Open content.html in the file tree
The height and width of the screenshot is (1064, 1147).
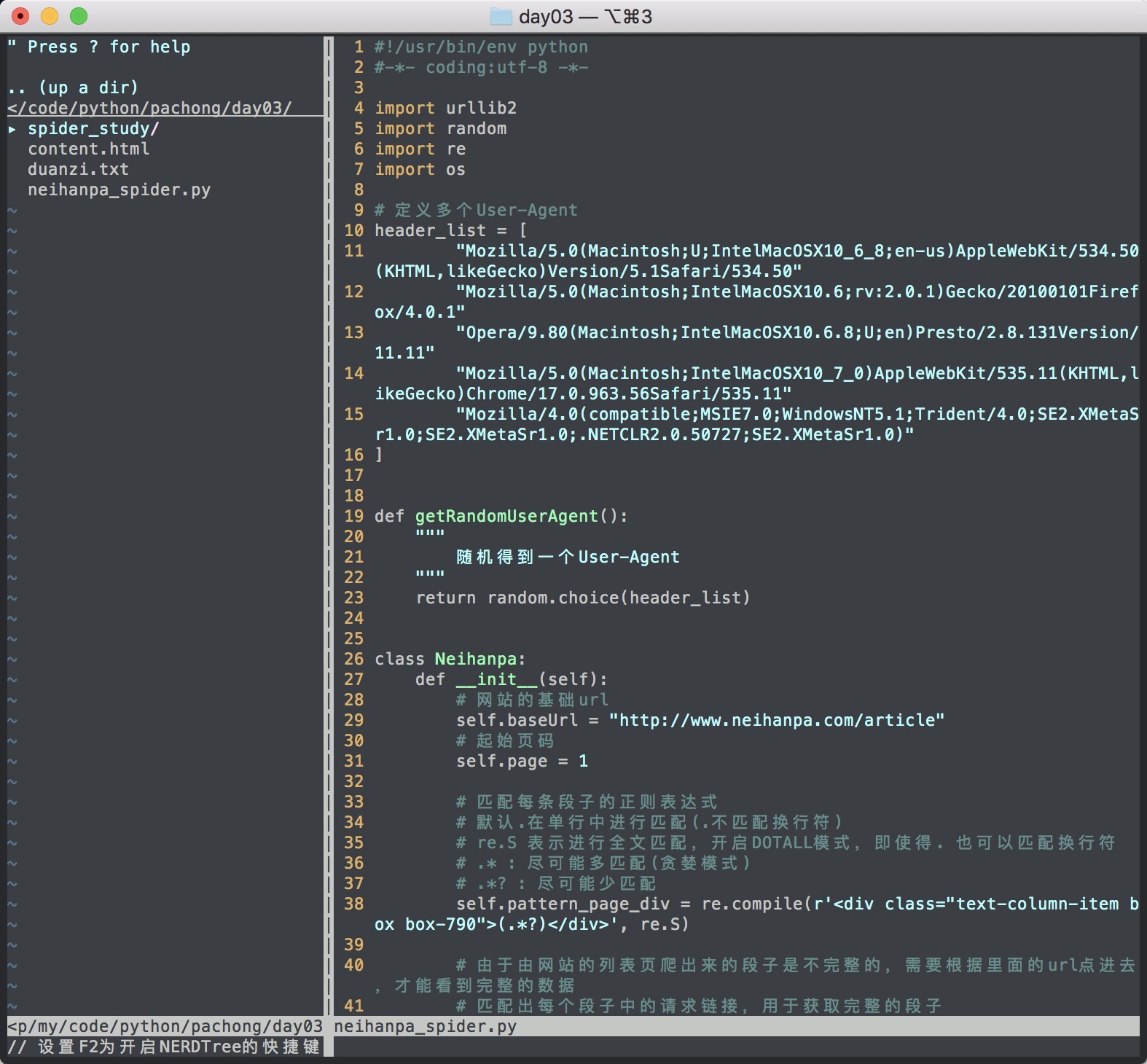pos(89,149)
